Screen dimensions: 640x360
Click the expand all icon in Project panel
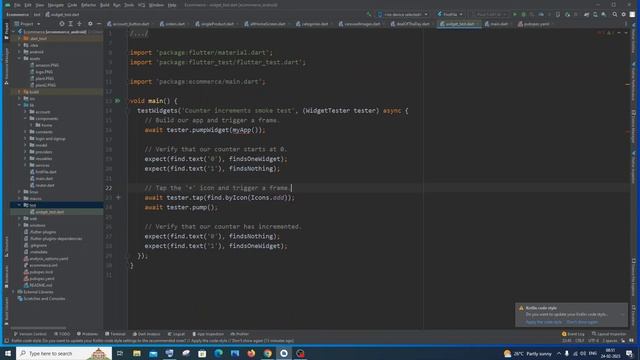click(71, 24)
